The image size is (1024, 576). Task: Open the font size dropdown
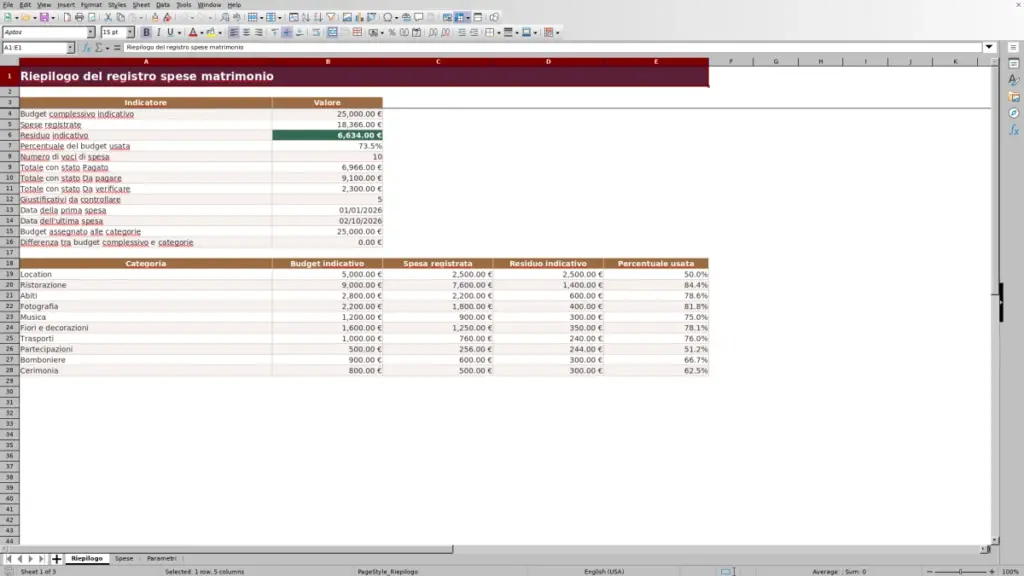pos(130,32)
